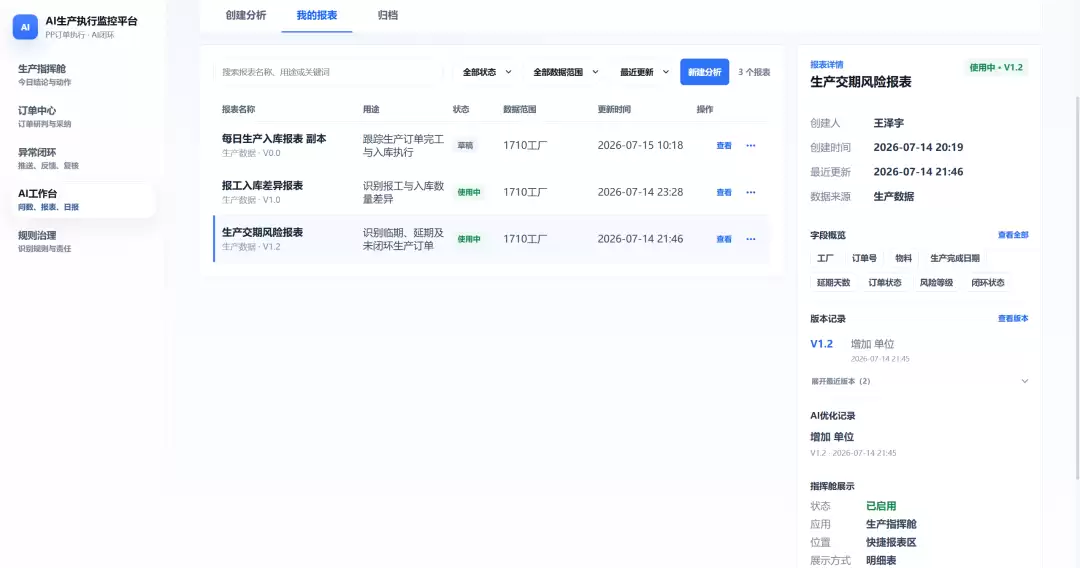Click the 工厂 field tag
Screen dimensions: 1080x568
(x=825, y=258)
